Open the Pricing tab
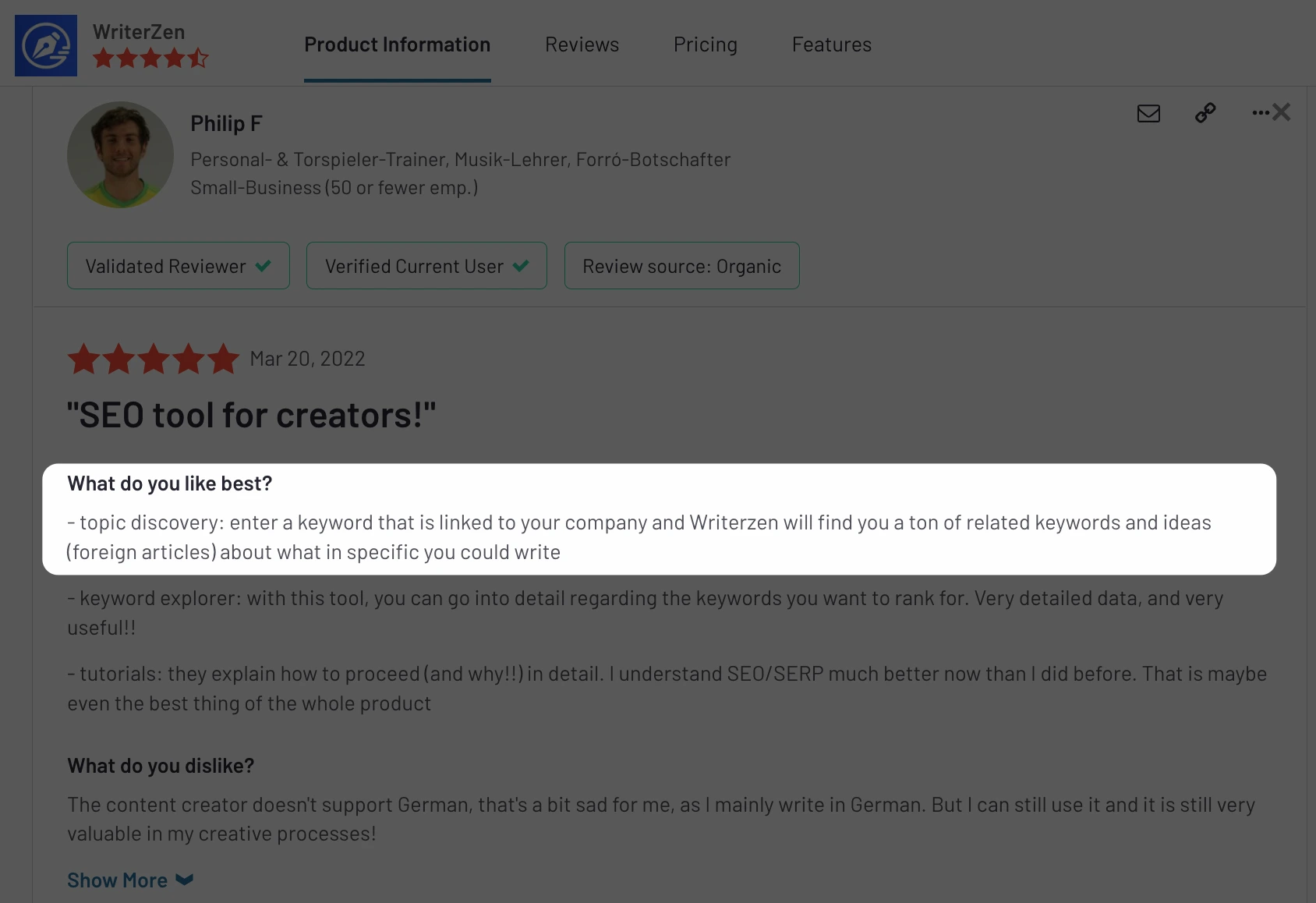 (706, 44)
